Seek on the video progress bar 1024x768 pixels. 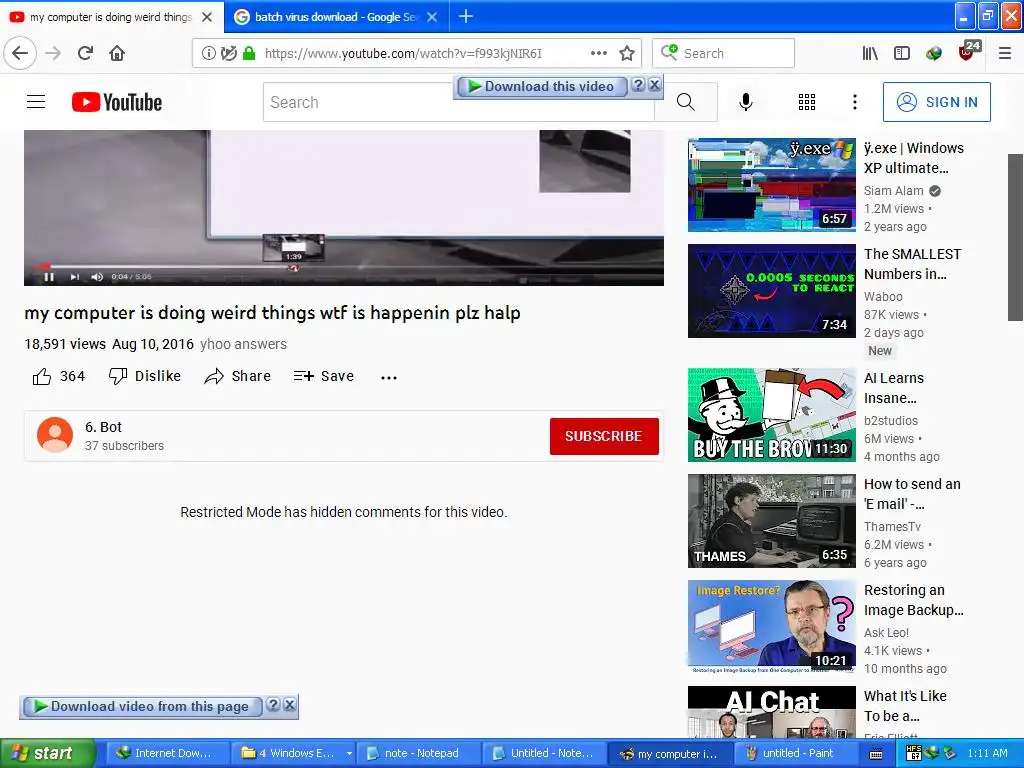pyautogui.click(x=344, y=266)
